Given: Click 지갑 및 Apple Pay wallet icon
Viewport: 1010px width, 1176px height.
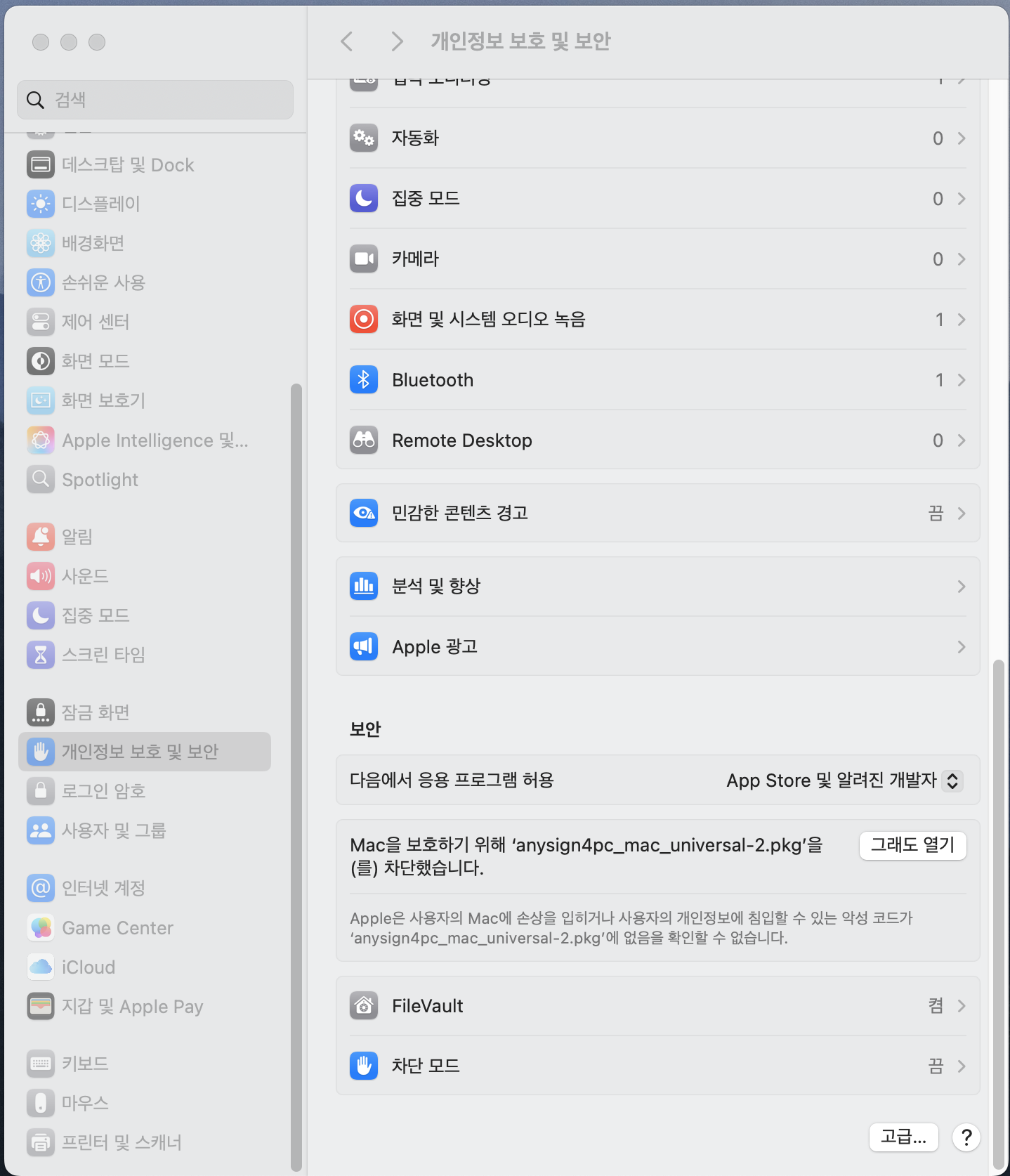Looking at the screenshot, I should (x=41, y=1007).
